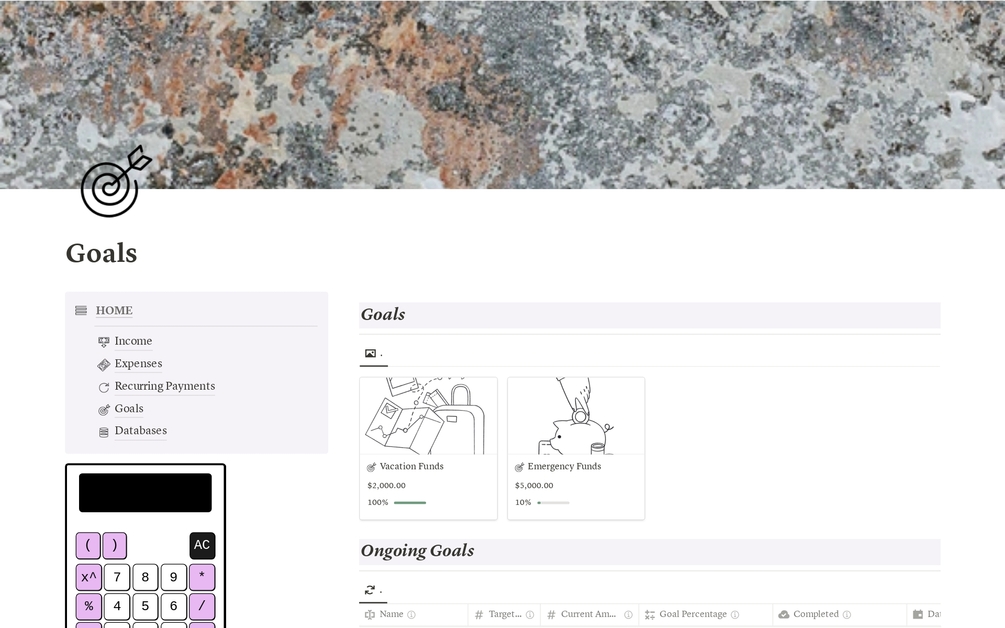This screenshot has height=628, width=1005.
Task: Click the info icon beside Goal Percentage
Action: 735,615
